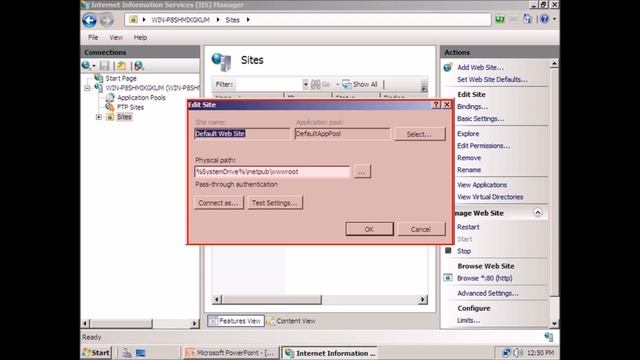Cancel the Edit Site dialog
The width and height of the screenshot is (640, 360).
[x=421, y=229]
